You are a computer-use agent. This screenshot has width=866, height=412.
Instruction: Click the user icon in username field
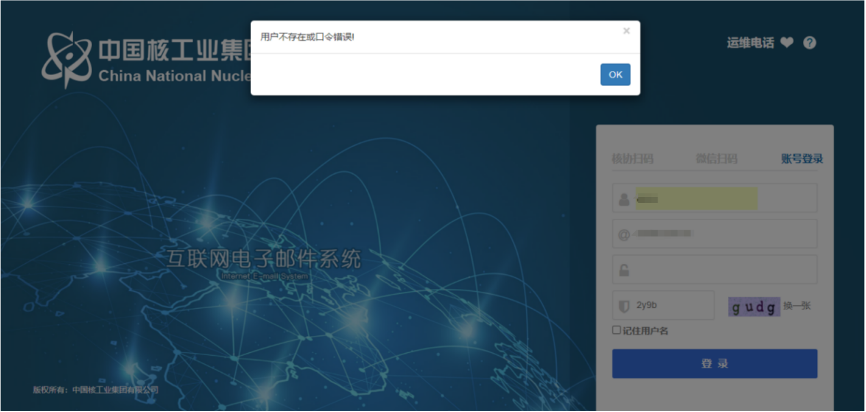click(x=624, y=199)
